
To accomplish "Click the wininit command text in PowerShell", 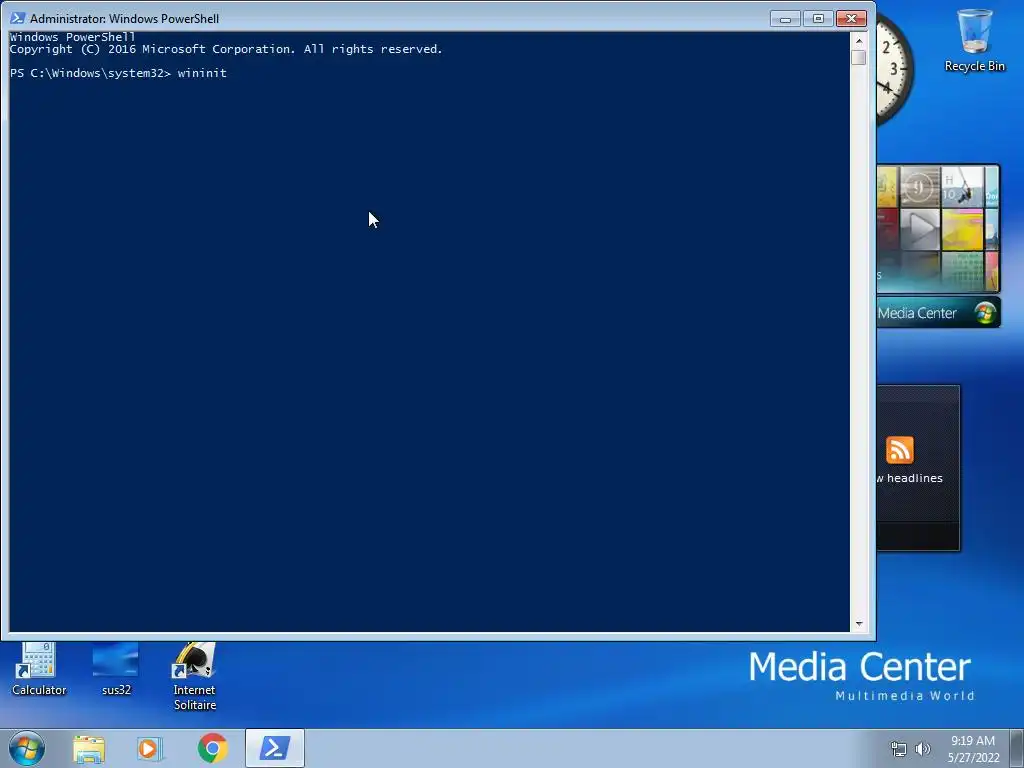I will (x=202, y=73).
